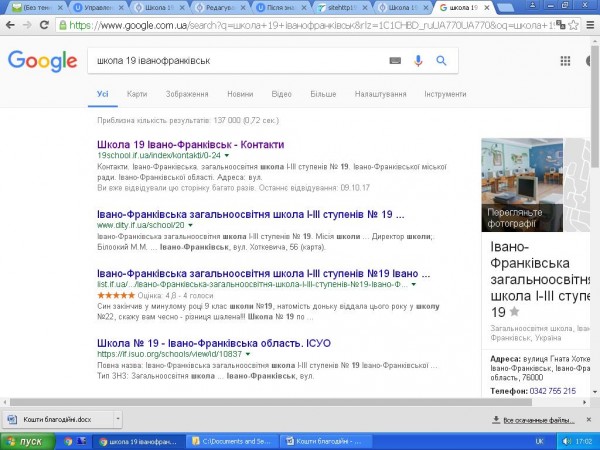This screenshot has height=450, width=600.
Task: Save the place with the grey star icon
Action: (515, 311)
